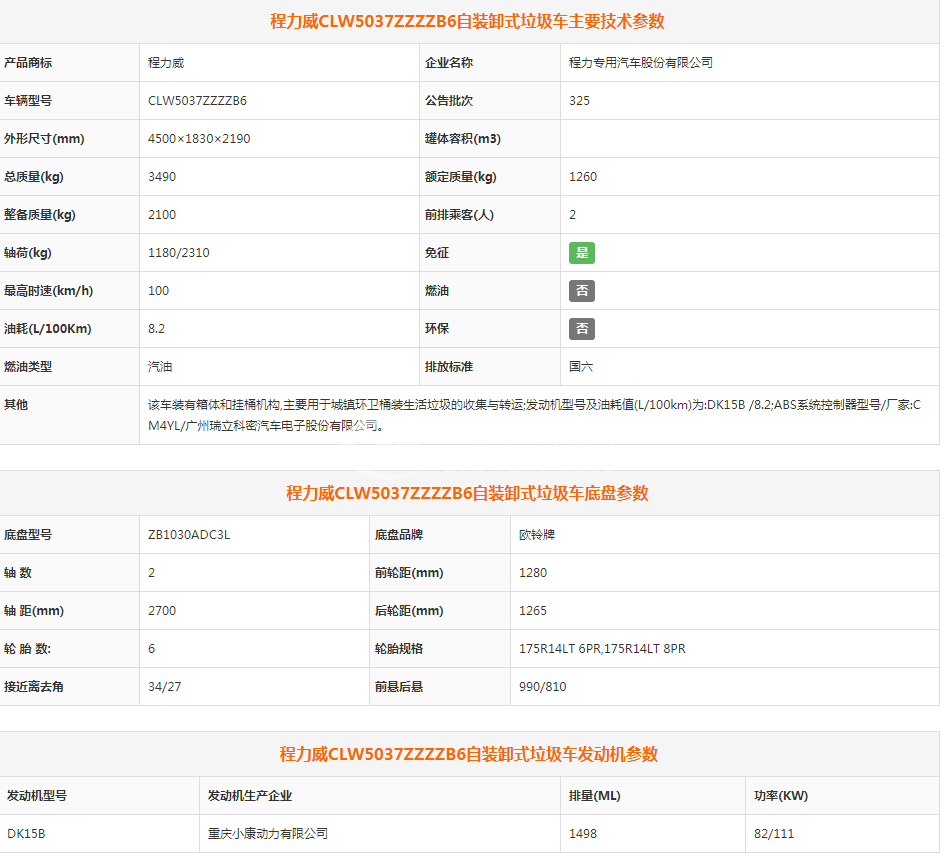944x856 pixels.
Task: Click the 最高时速(km/h) label
Action: click(x=48, y=290)
